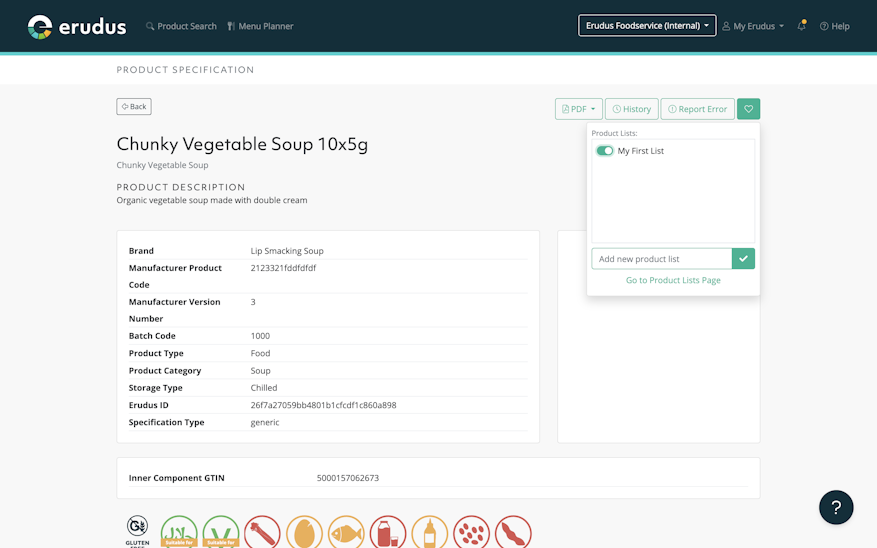Toggle My First List switch

coord(605,151)
